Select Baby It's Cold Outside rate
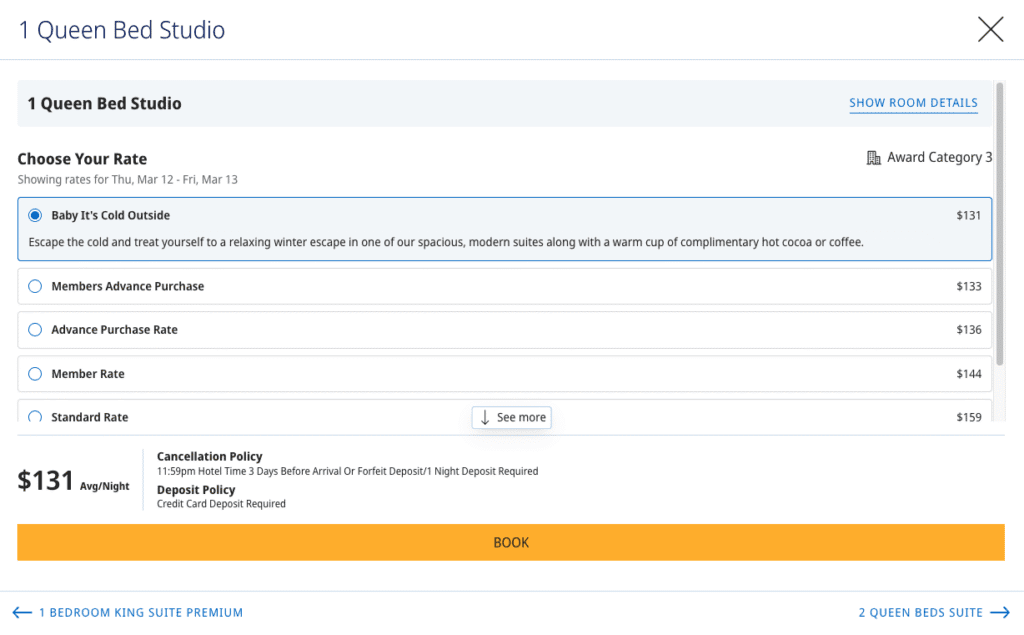The height and width of the screenshot is (635, 1024). [x=35, y=215]
